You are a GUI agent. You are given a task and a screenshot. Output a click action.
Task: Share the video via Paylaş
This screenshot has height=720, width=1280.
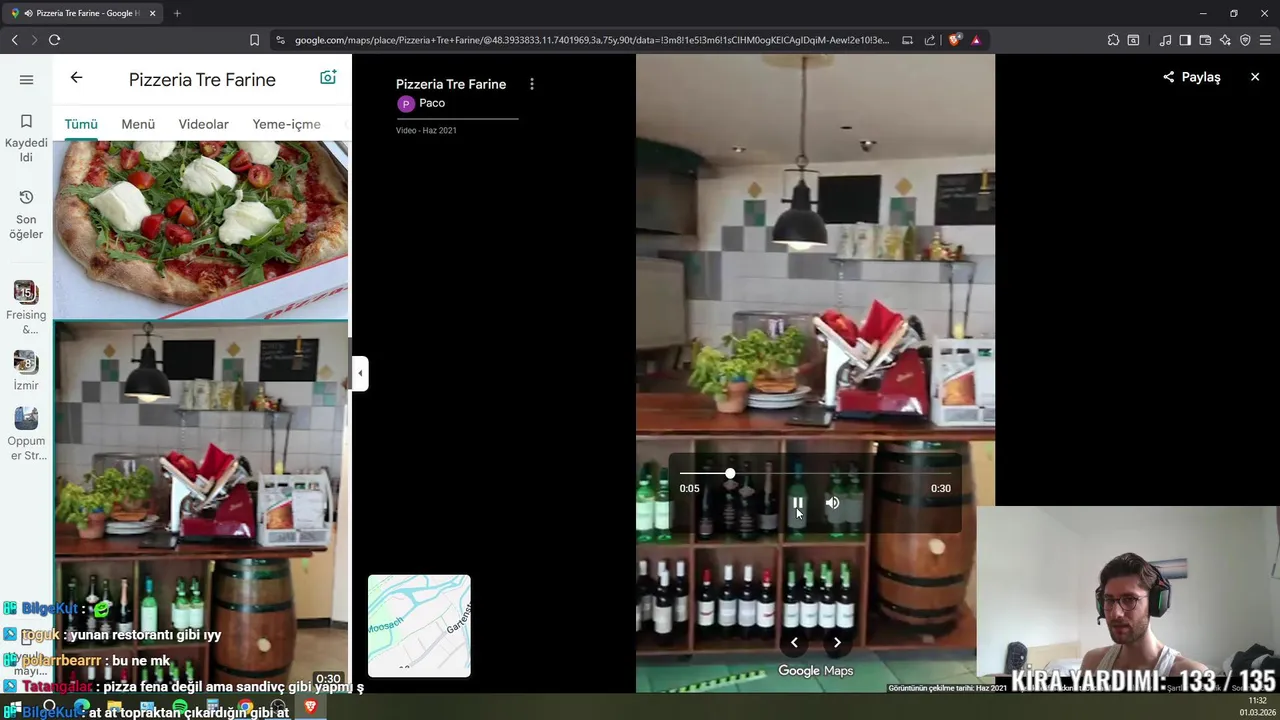click(1192, 77)
